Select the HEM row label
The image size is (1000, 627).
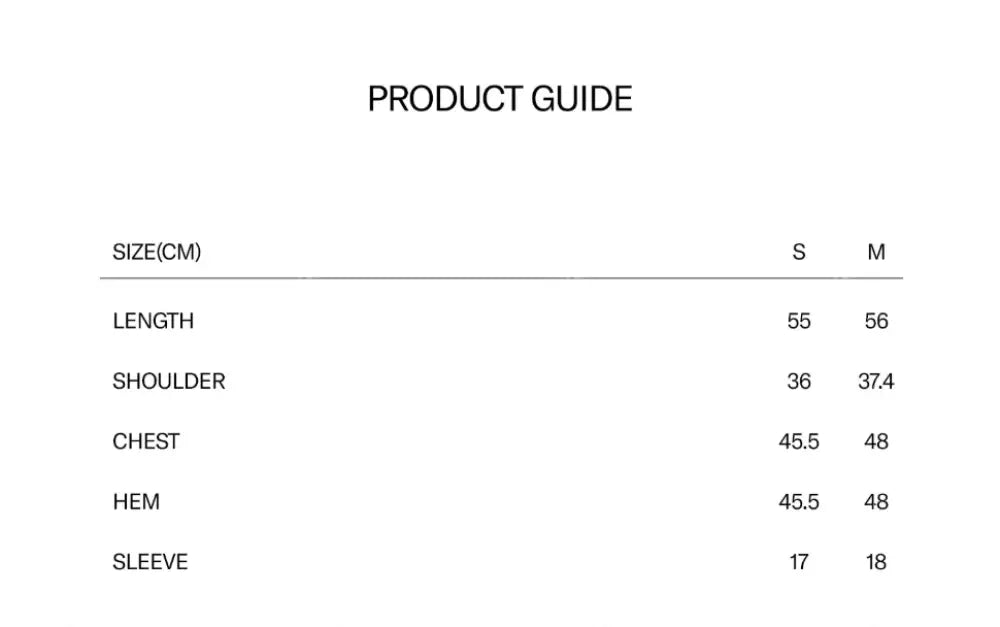coord(136,501)
